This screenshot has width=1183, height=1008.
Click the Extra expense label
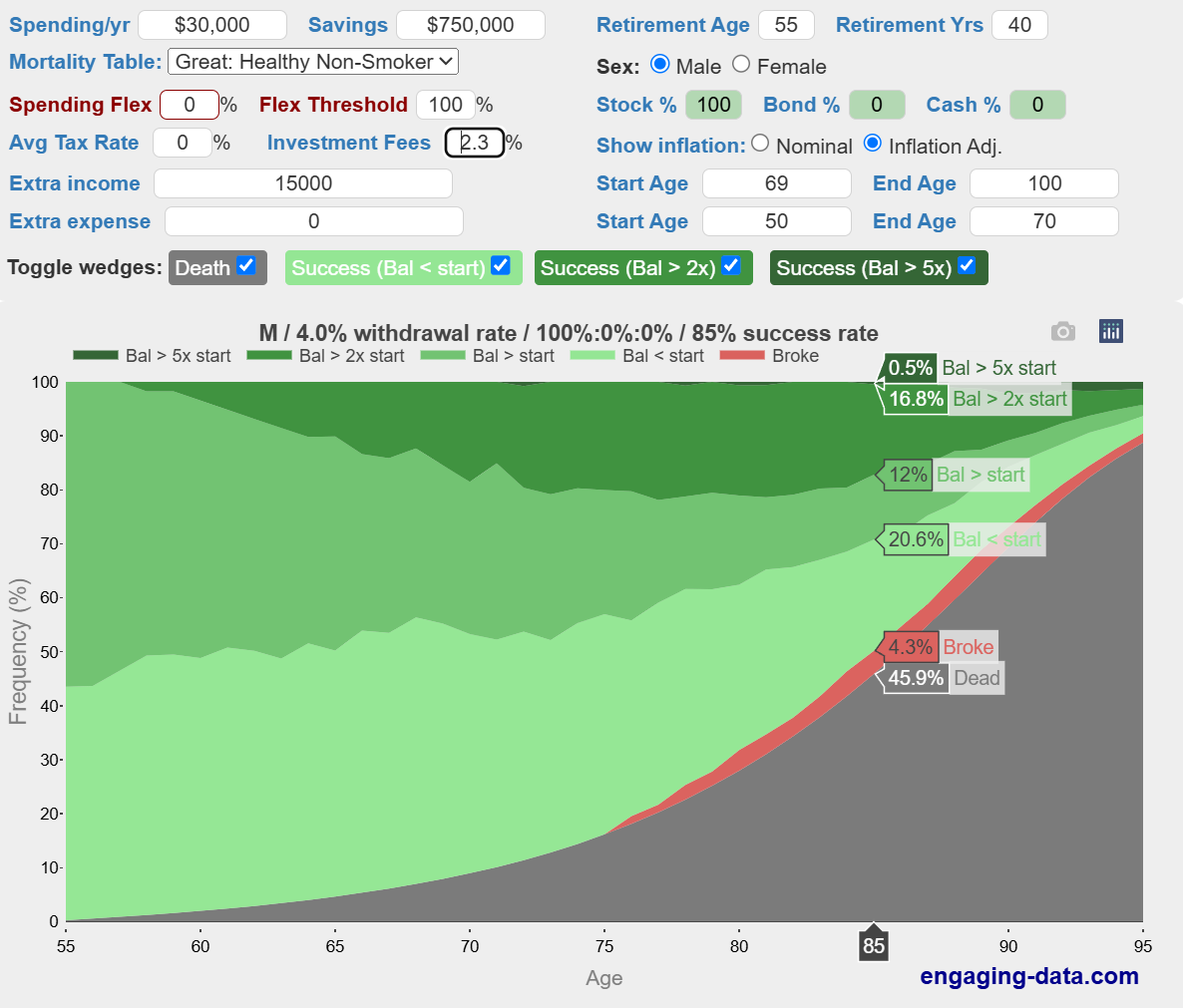[x=80, y=221]
